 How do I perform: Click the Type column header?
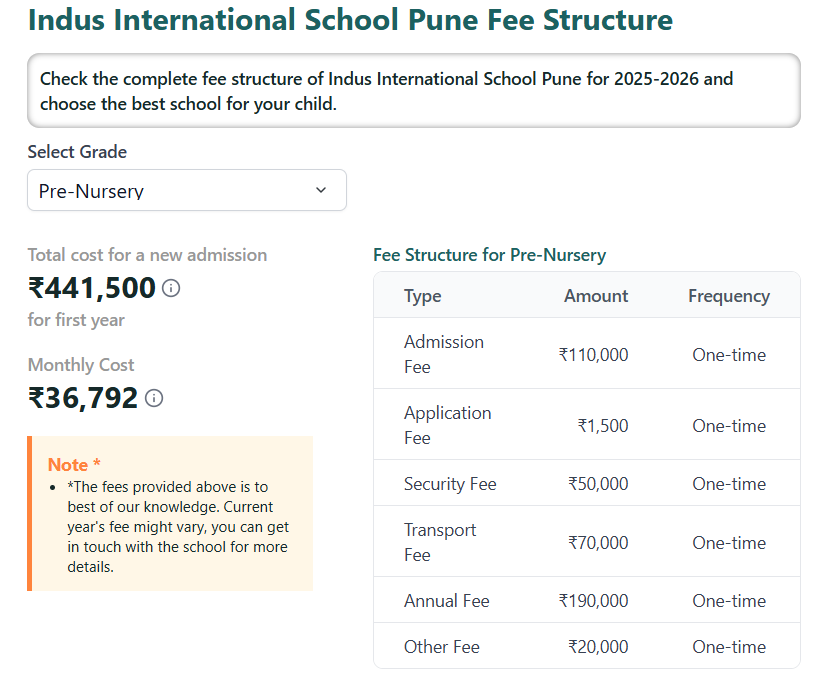coord(422,296)
